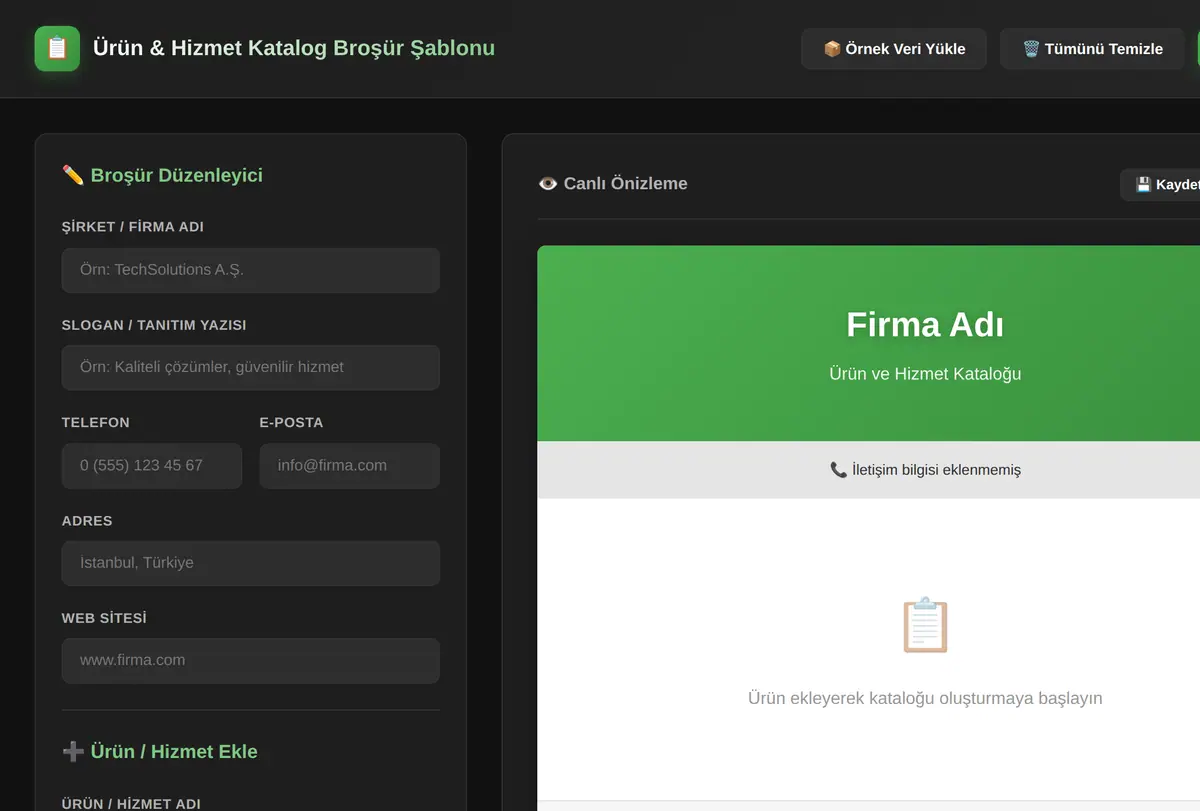The image size is (1200, 811).
Task: Click the app title in the header
Action: [294, 48]
